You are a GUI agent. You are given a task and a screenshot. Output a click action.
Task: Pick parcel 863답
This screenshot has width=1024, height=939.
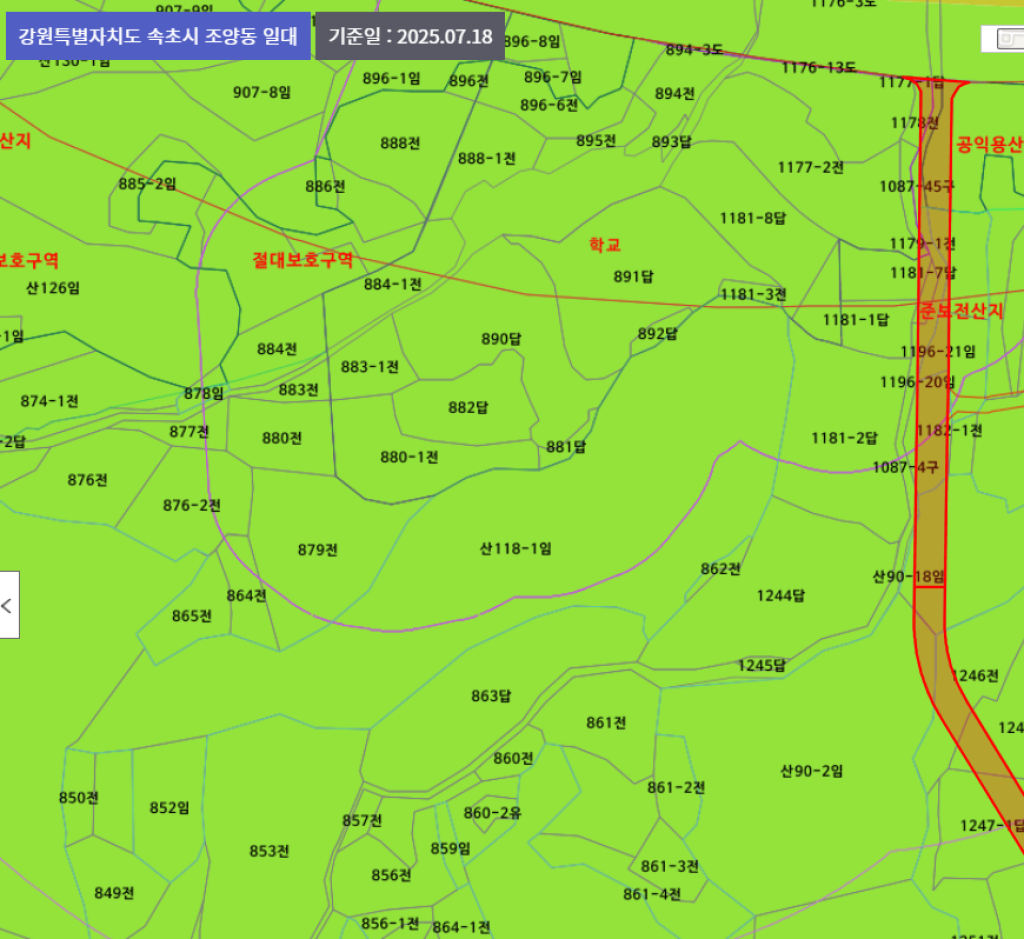tap(491, 696)
